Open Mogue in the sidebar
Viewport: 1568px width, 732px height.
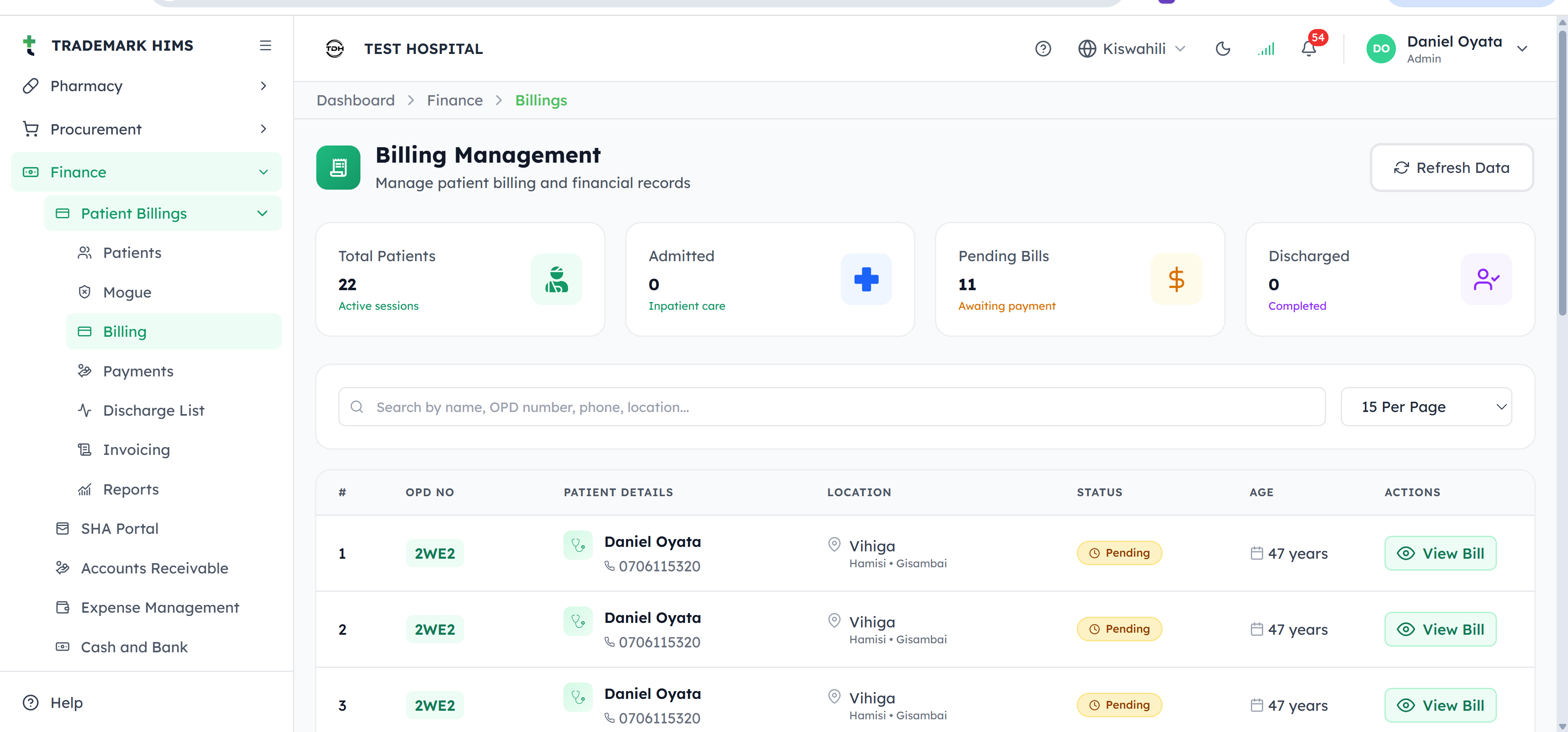174,292
